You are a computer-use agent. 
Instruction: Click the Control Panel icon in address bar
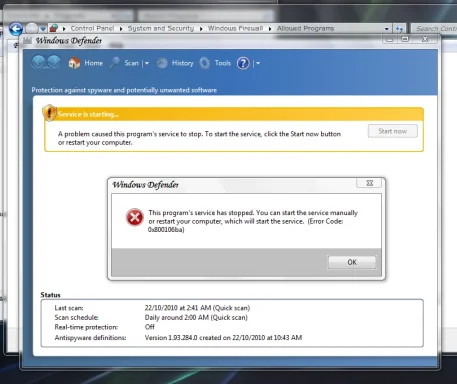pyautogui.click(x=53, y=28)
